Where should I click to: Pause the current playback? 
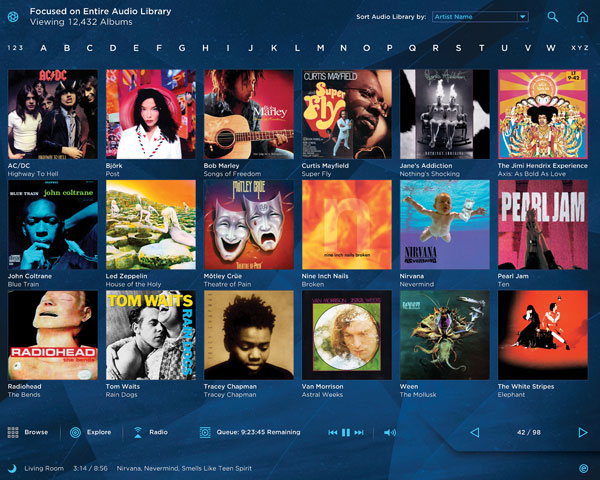pyautogui.click(x=346, y=433)
